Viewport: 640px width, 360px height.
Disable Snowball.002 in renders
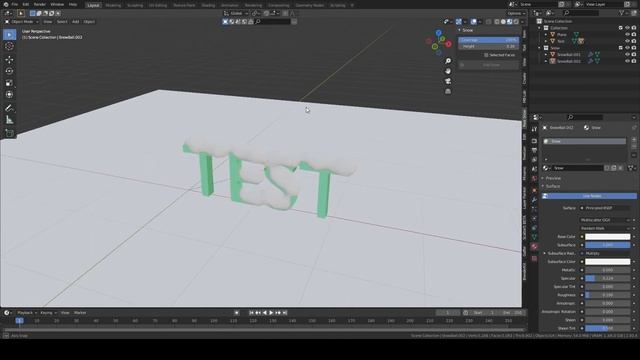pyautogui.click(x=634, y=61)
